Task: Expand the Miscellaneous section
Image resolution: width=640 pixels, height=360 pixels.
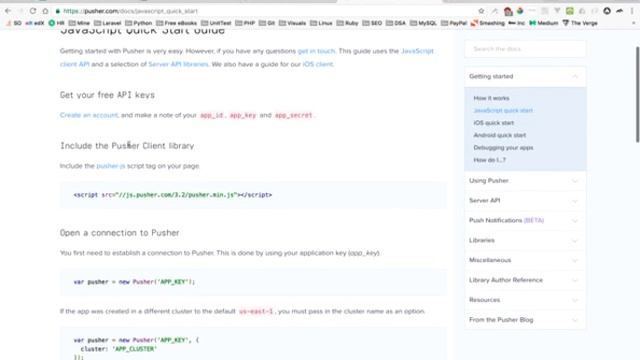Action: tap(525, 260)
